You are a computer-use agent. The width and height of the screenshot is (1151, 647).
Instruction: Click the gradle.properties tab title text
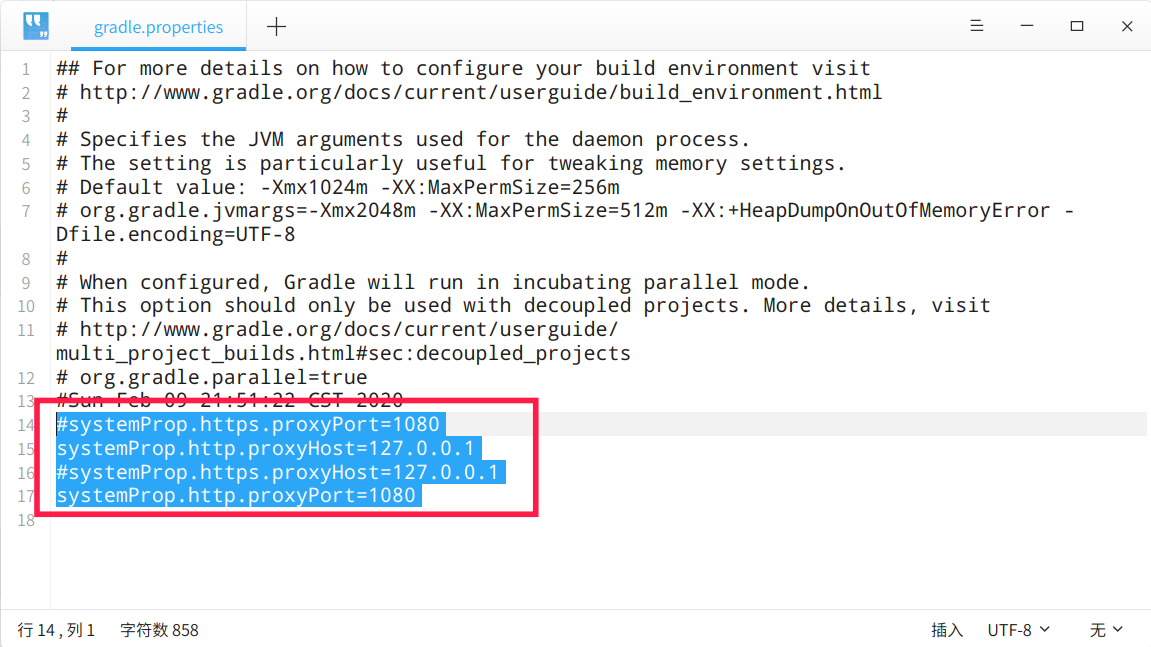[157, 27]
